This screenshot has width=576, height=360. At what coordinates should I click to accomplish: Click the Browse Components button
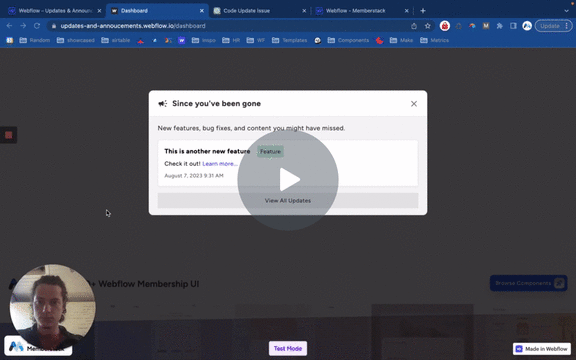tap(529, 283)
